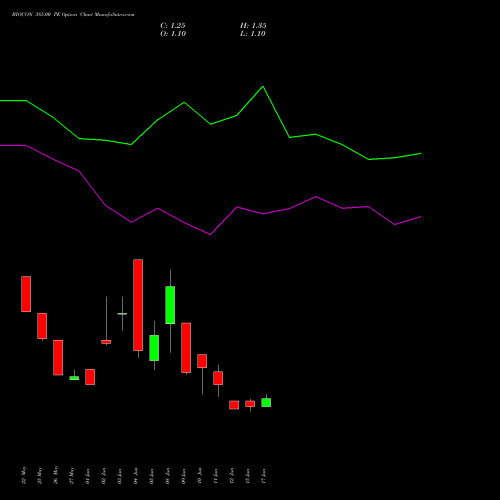Click the 06 Jun date label
Viewport: 500px width, 500px height.
167,476
